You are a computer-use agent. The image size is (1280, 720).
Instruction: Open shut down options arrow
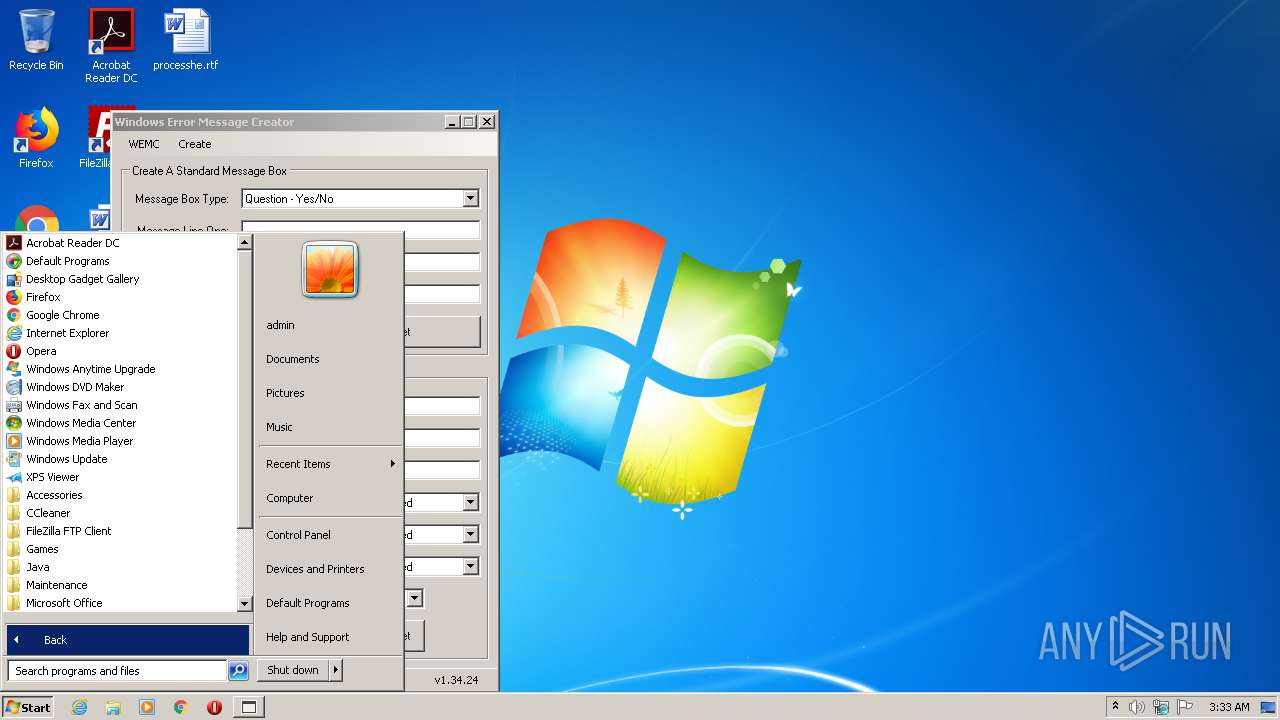coord(335,670)
